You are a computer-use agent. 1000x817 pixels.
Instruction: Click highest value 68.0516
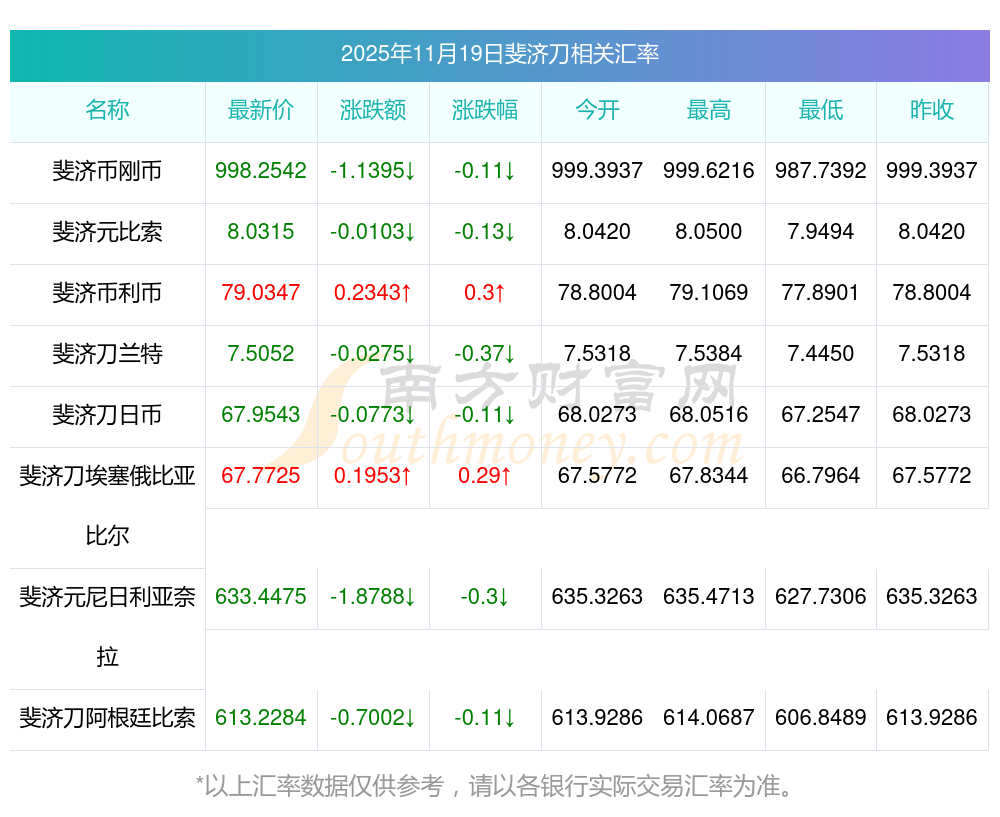click(709, 415)
